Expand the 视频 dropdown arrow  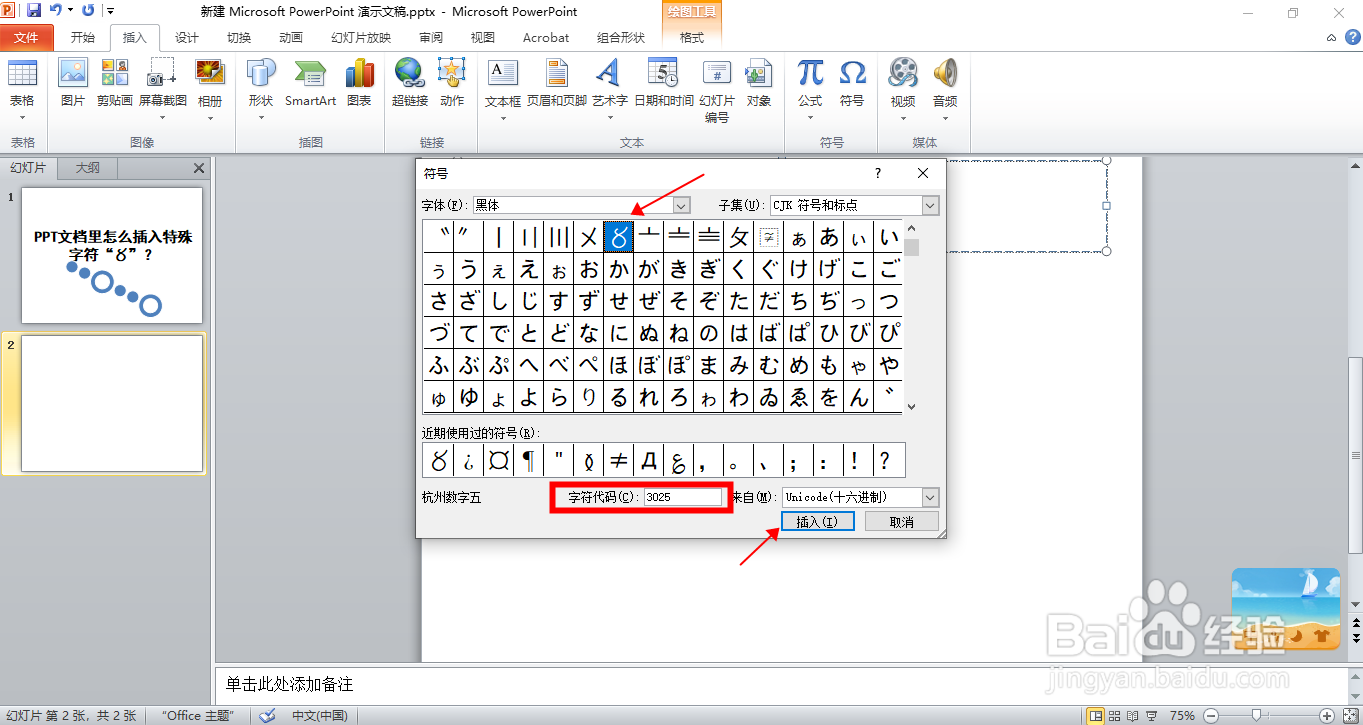coord(903,118)
